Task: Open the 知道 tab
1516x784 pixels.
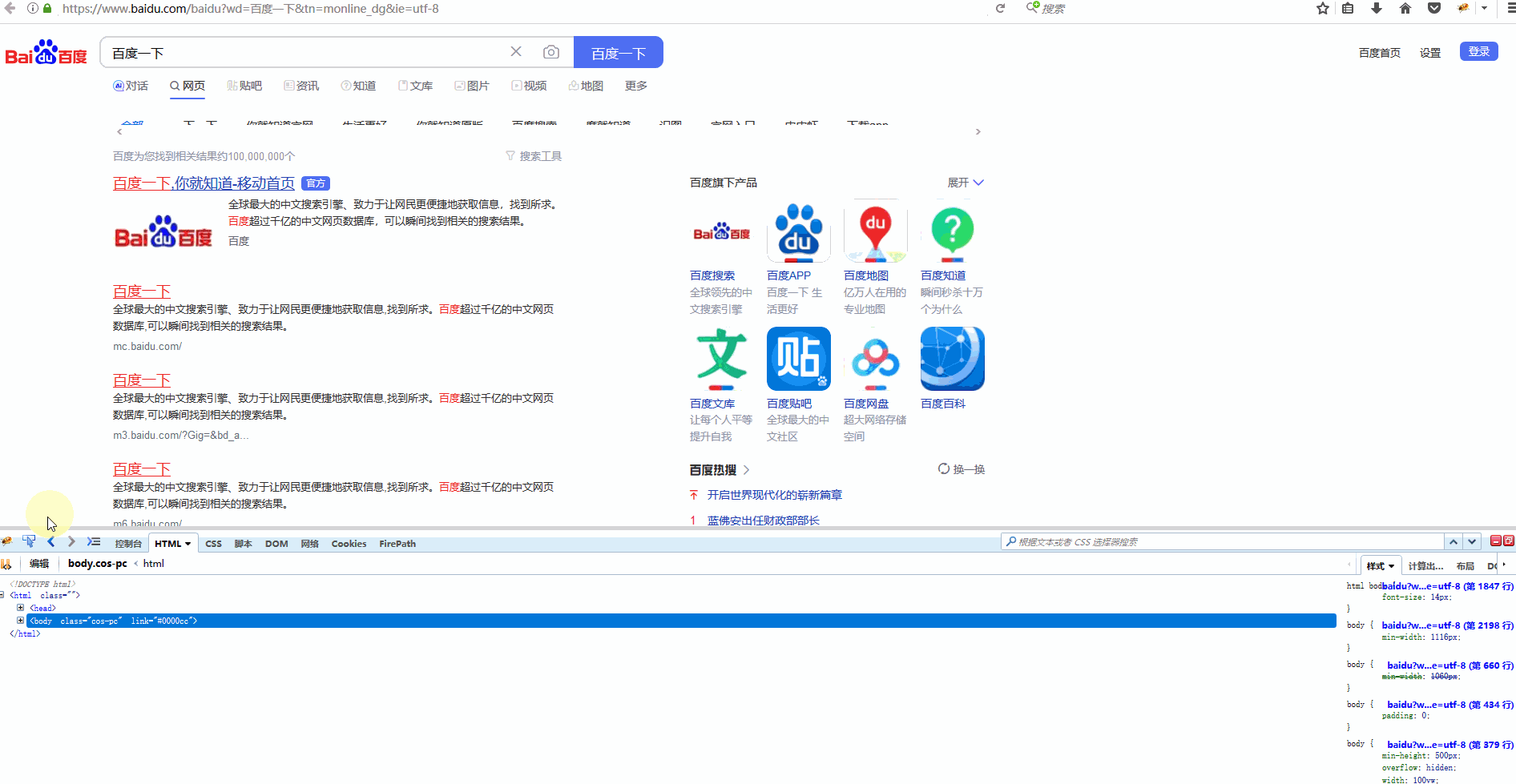Action: pos(358,86)
